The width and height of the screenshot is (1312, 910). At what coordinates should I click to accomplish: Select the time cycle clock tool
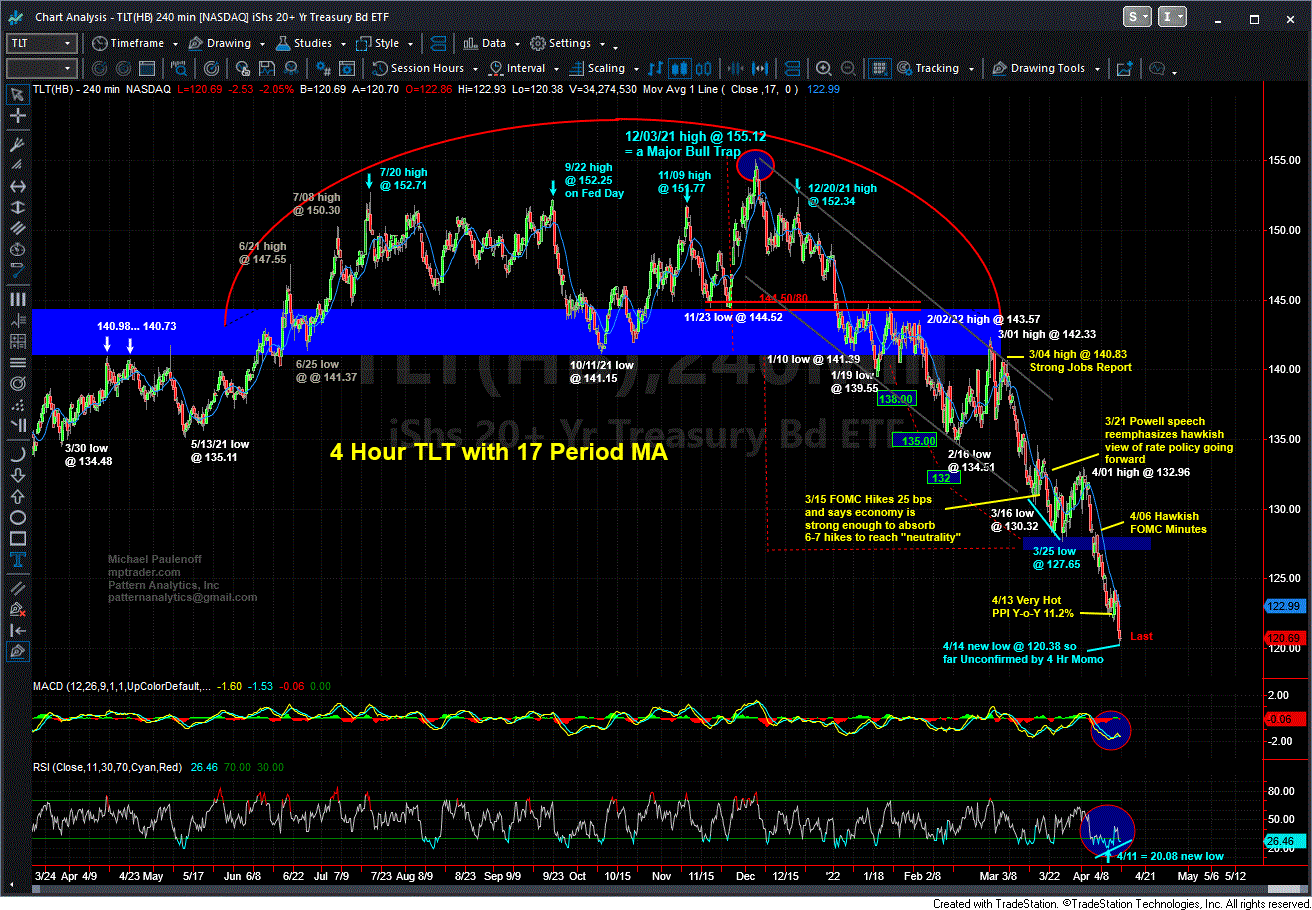(17, 251)
